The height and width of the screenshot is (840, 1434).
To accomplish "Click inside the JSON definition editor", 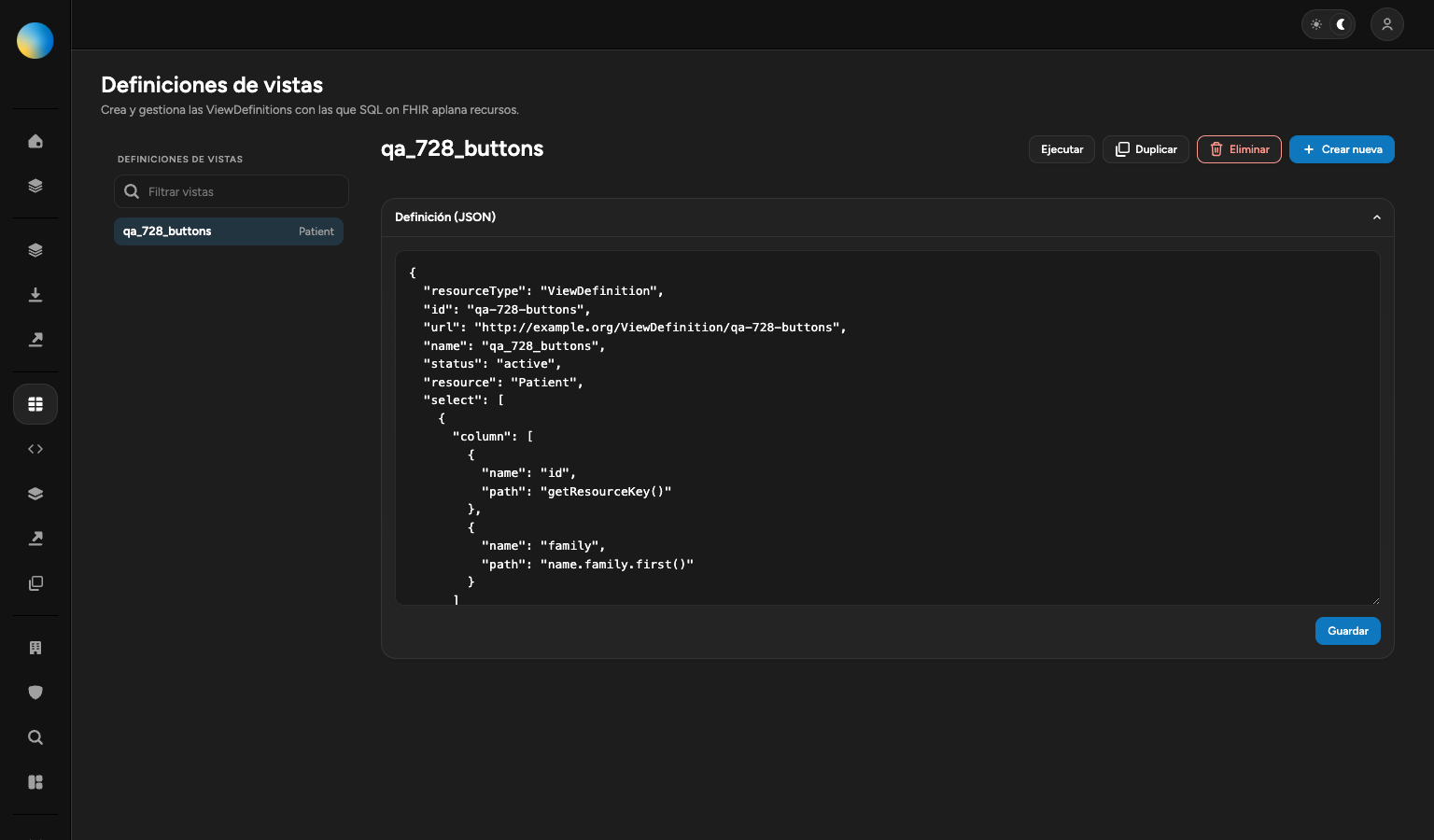I will click(887, 427).
